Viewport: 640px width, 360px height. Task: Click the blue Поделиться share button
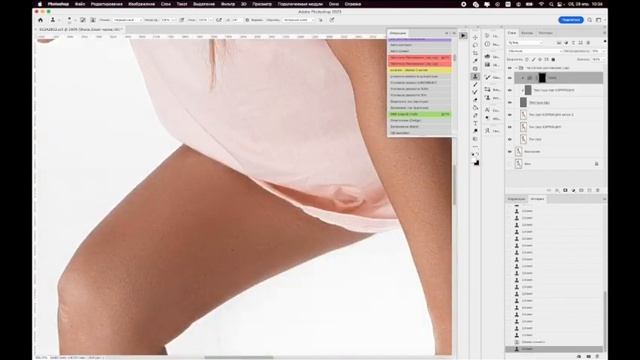pos(571,20)
